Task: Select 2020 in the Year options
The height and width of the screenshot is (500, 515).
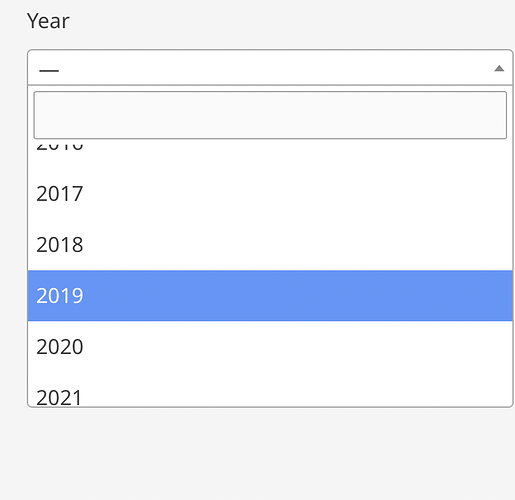Action: click(270, 347)
